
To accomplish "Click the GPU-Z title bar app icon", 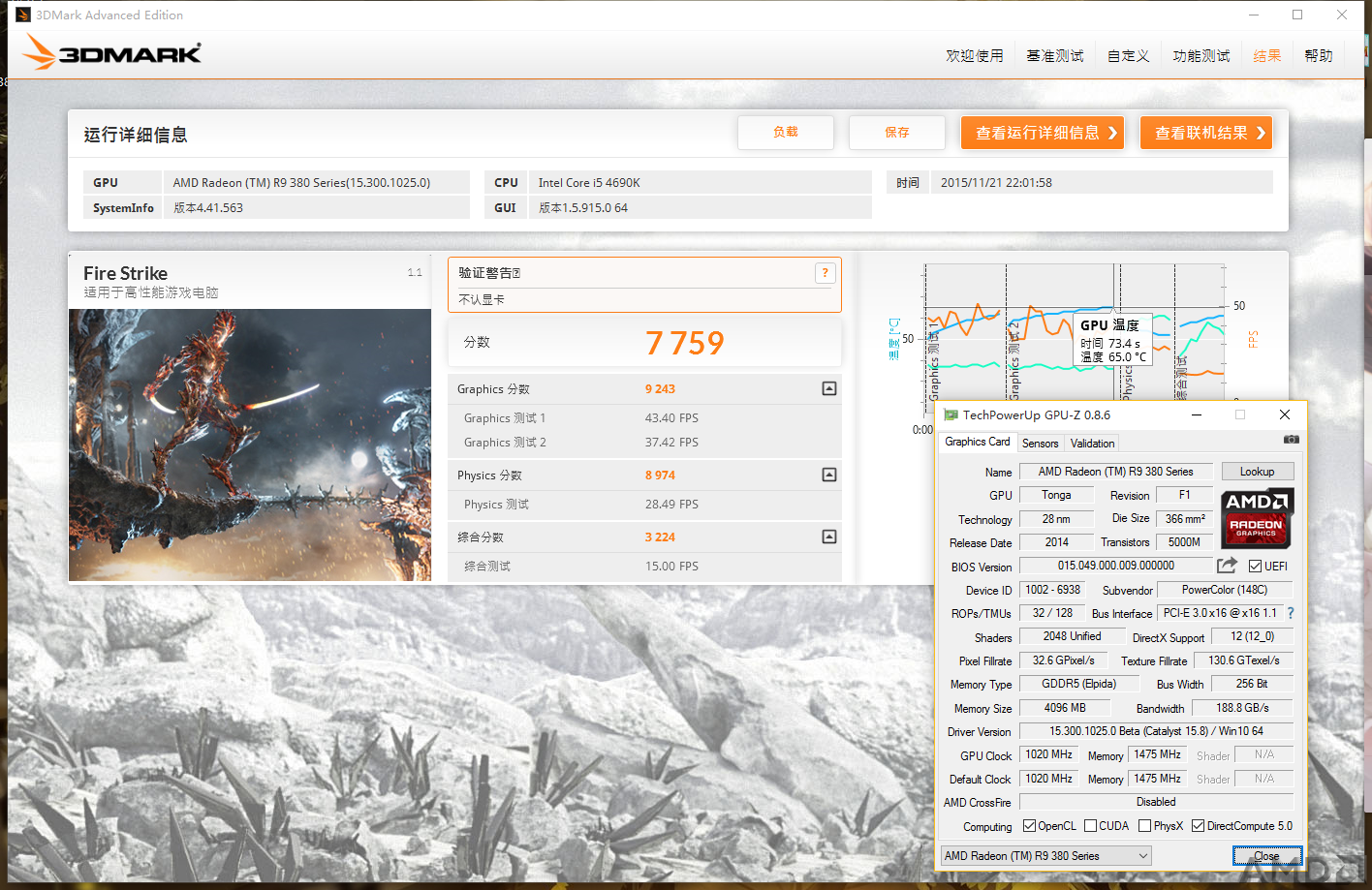I will [x=951, y=414].
